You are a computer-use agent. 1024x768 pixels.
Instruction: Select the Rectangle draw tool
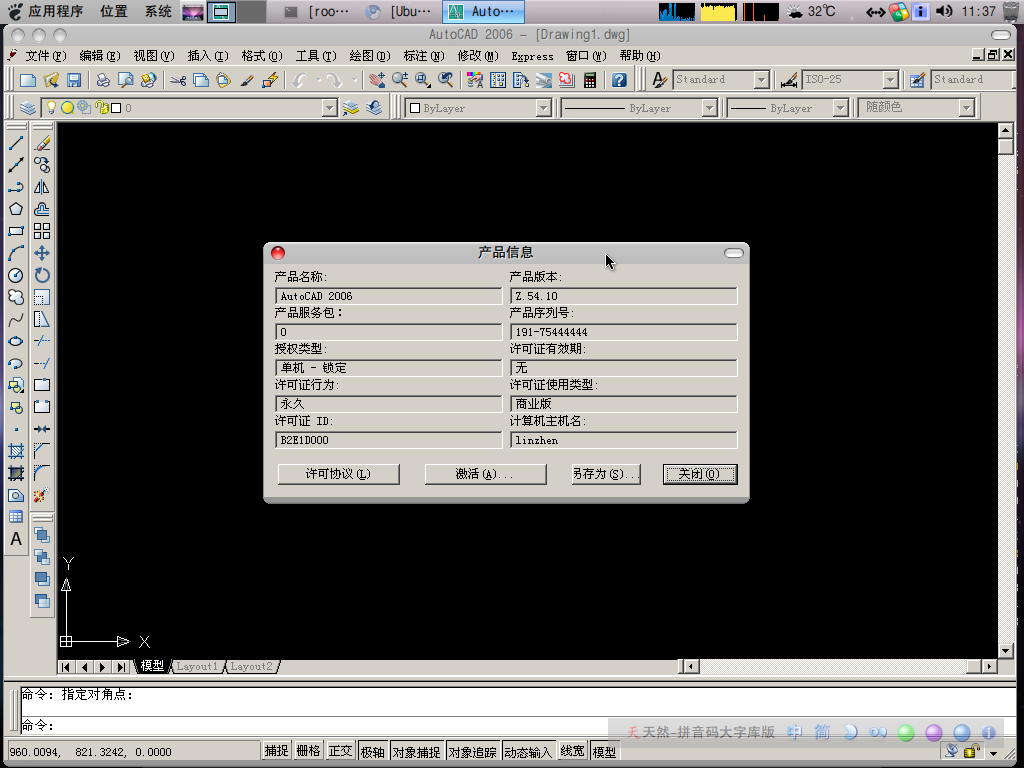click(16, 231)
